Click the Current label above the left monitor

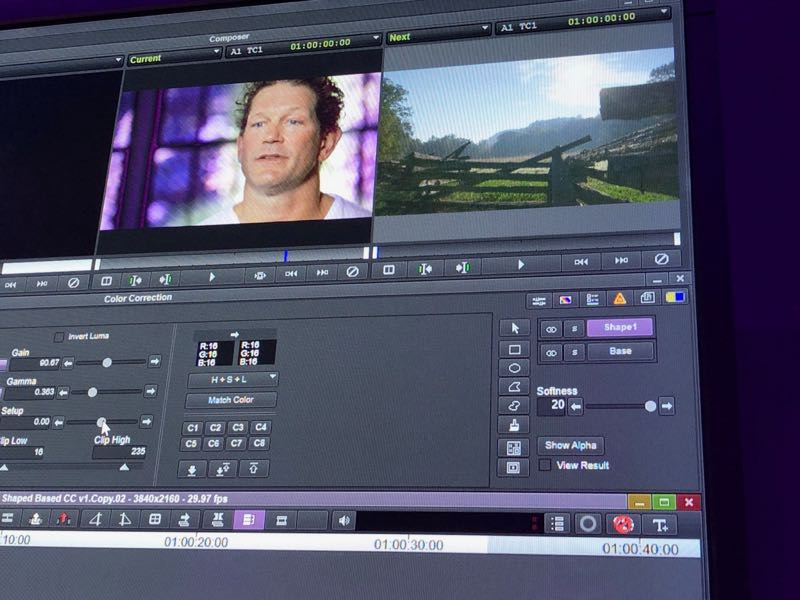pos(148,57)
